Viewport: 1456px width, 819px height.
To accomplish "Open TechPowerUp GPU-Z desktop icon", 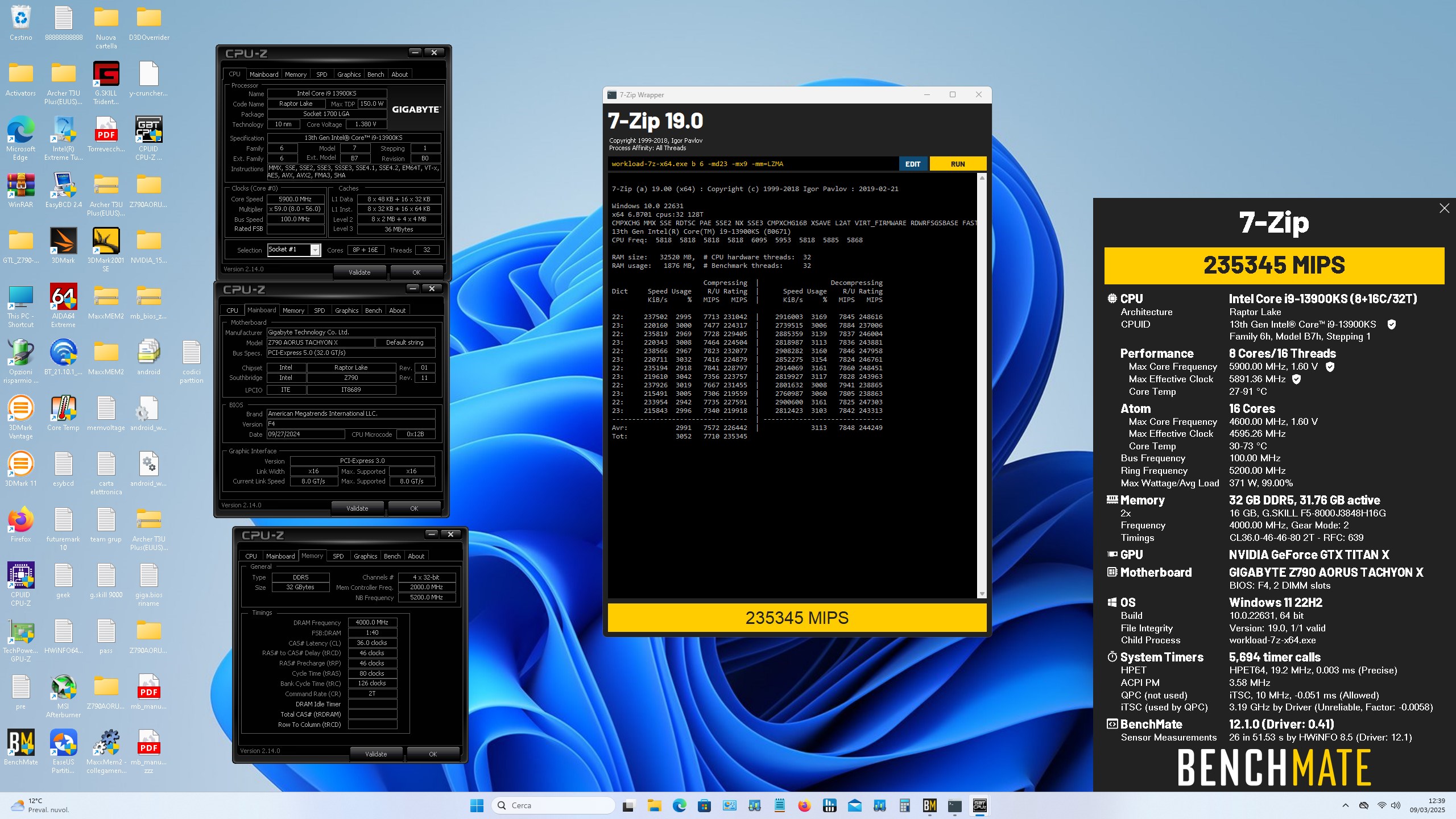I will (x=20, y=640).
